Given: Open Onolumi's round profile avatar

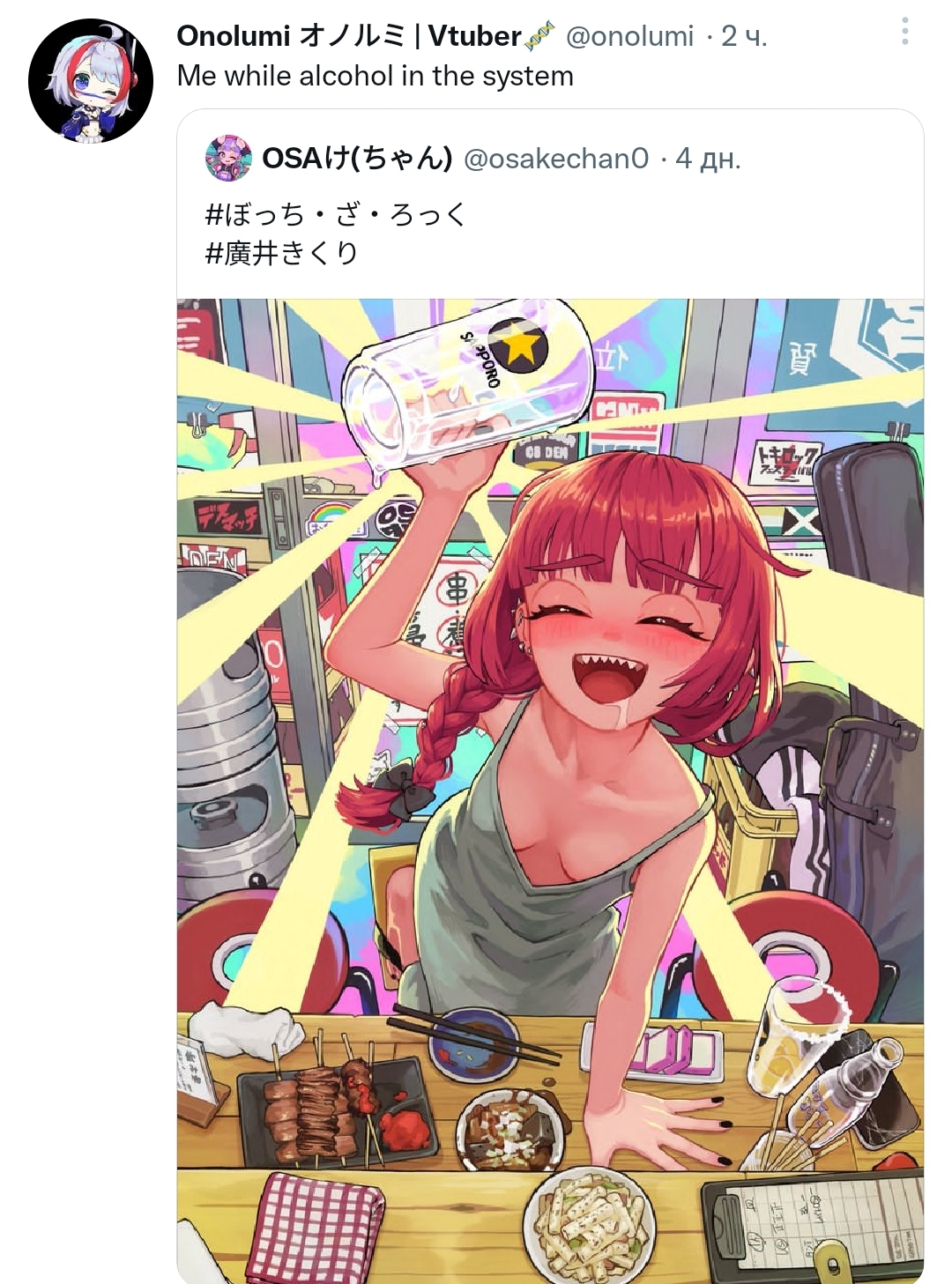Looking at the screenshot, I should click(91, 80).
